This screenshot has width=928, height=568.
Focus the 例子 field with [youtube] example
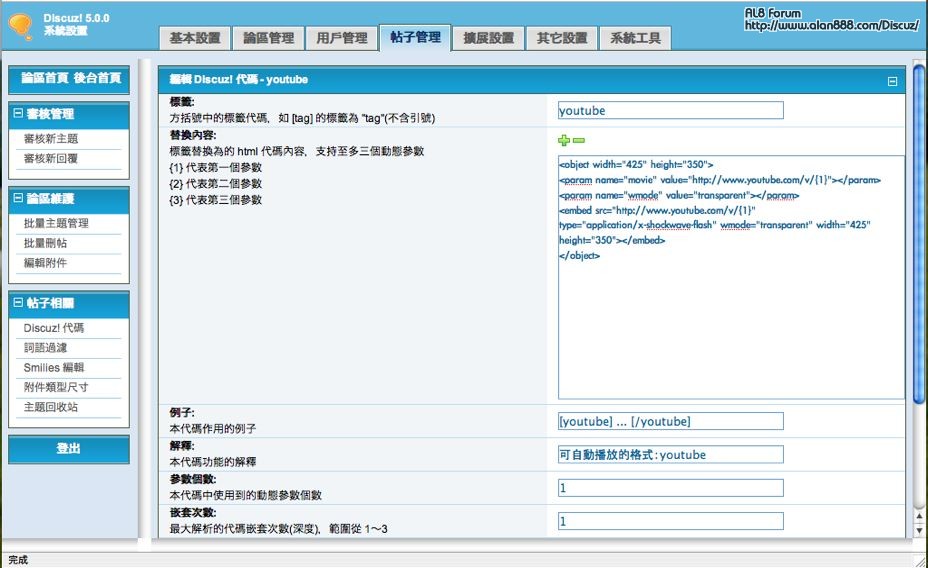click(671, 421)
